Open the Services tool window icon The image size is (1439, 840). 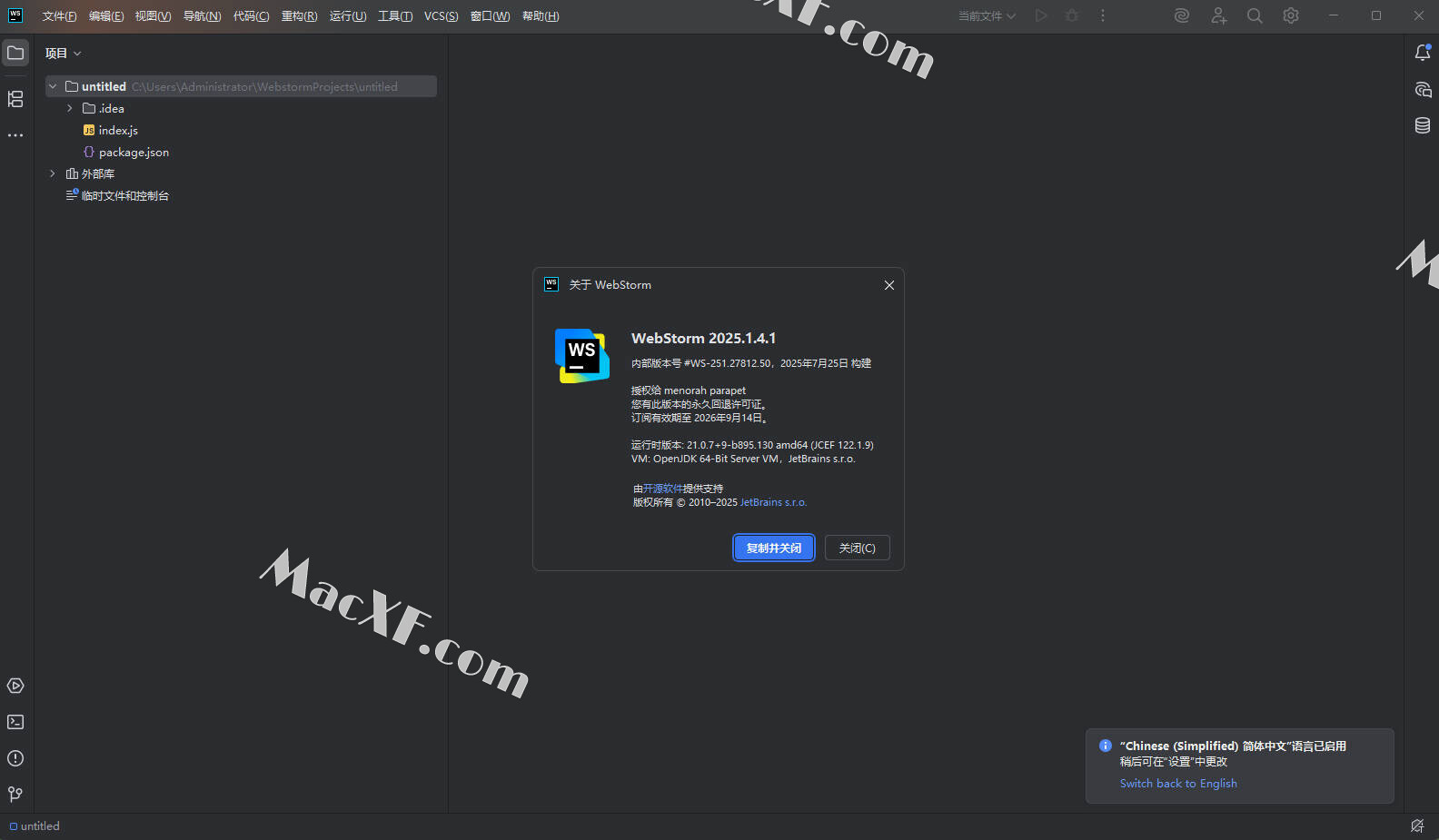pyautogui.click(x=15, y=686)
